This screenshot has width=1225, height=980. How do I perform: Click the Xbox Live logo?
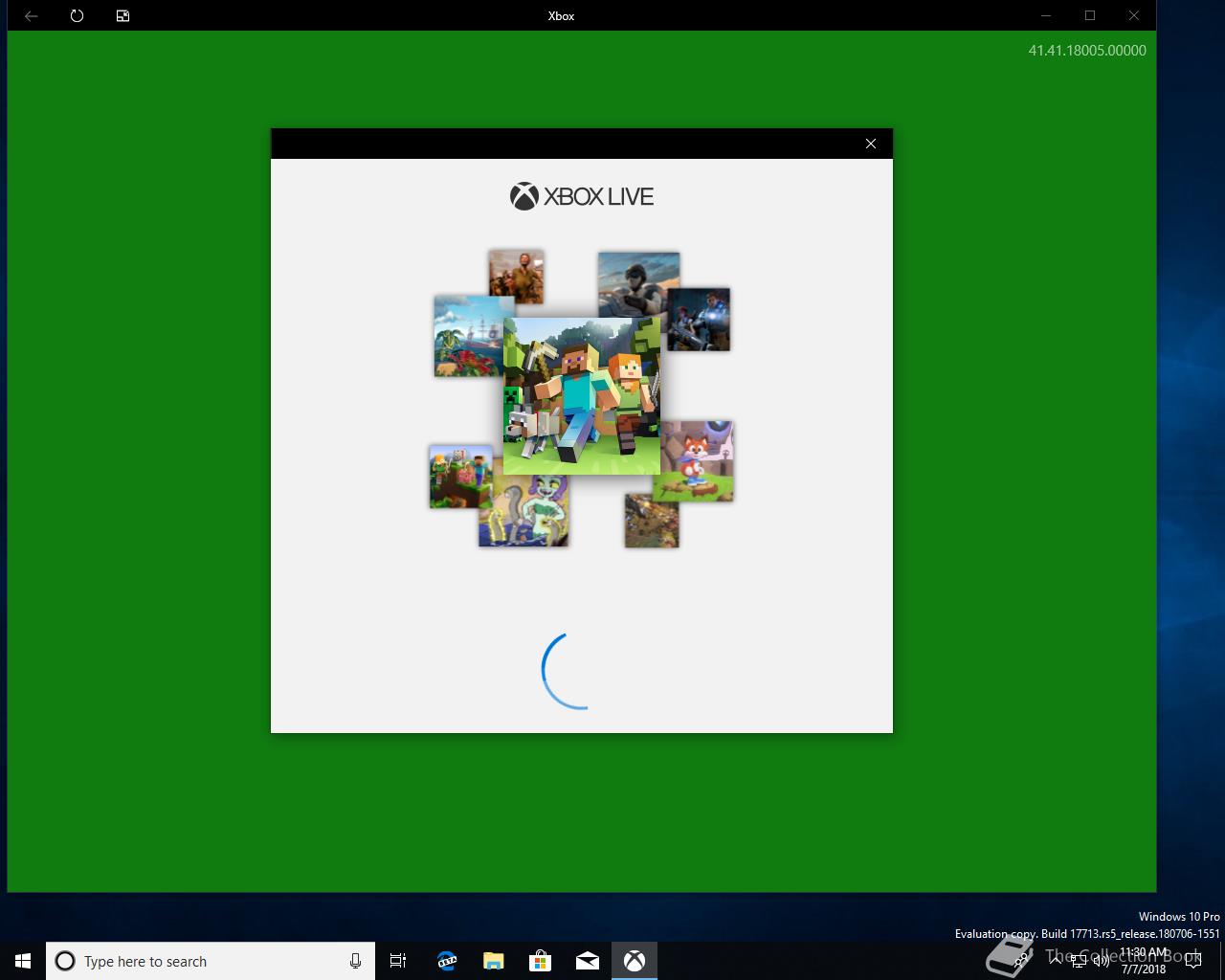point(582,196)
